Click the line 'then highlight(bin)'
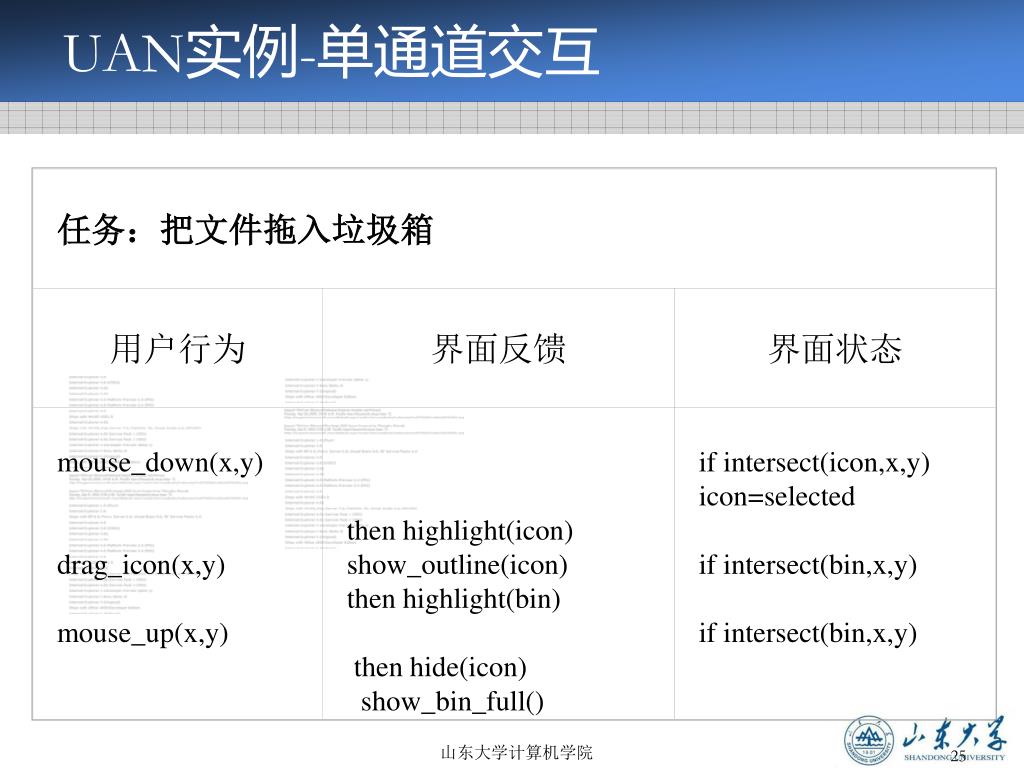The width and height of the screenshot is (1024, 768). (x=453, y=600)
